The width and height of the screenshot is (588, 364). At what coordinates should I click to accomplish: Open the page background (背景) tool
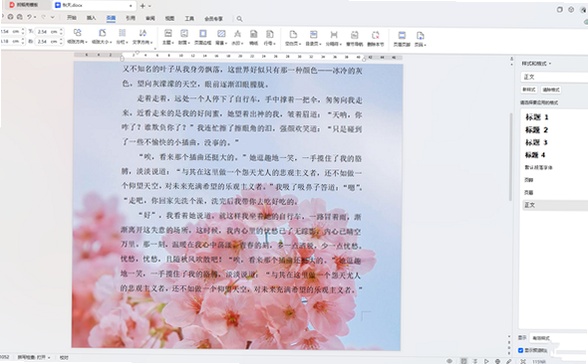pos(221,37)
